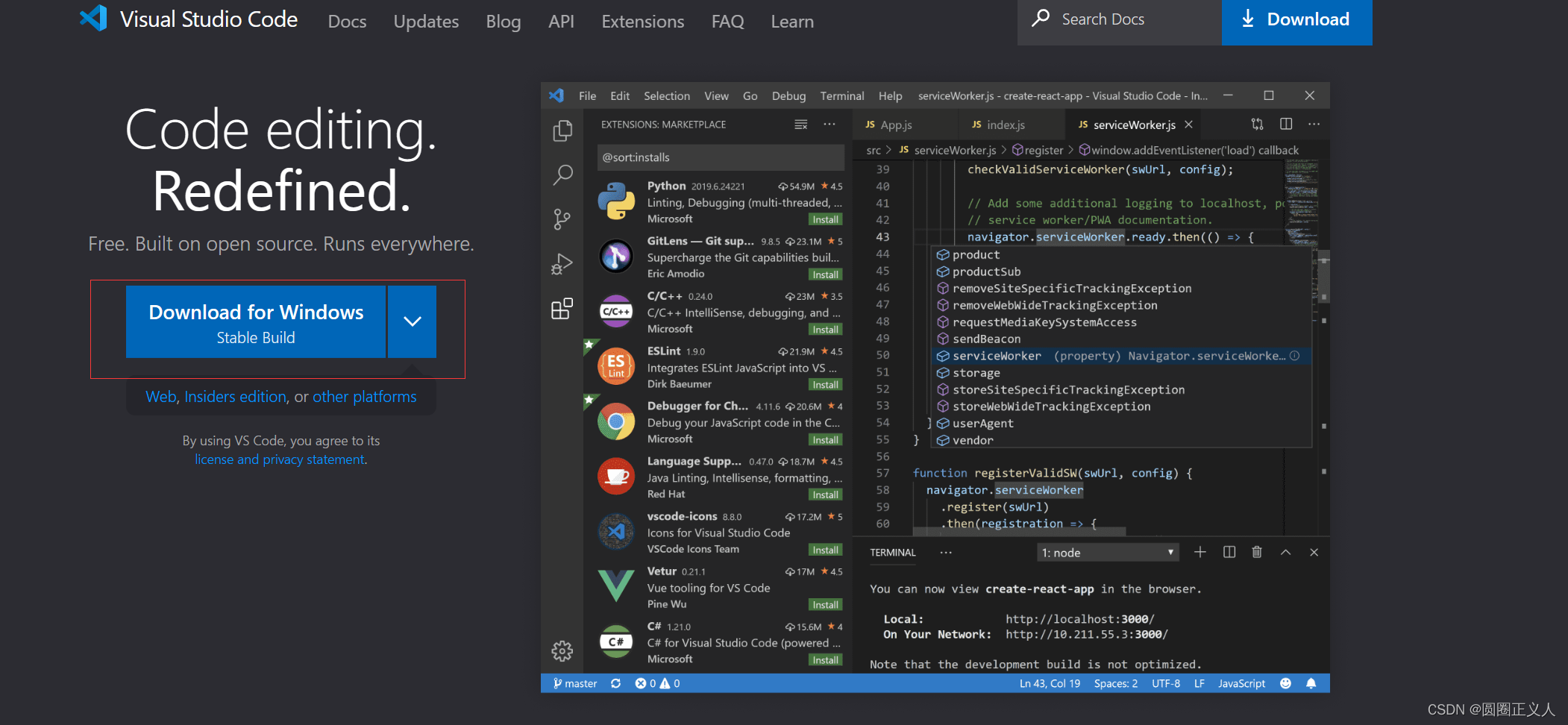Screen dimensions: 1568x725
Task: Open the other platforms link
Action: pyautogui.click(x=365, y=397)
